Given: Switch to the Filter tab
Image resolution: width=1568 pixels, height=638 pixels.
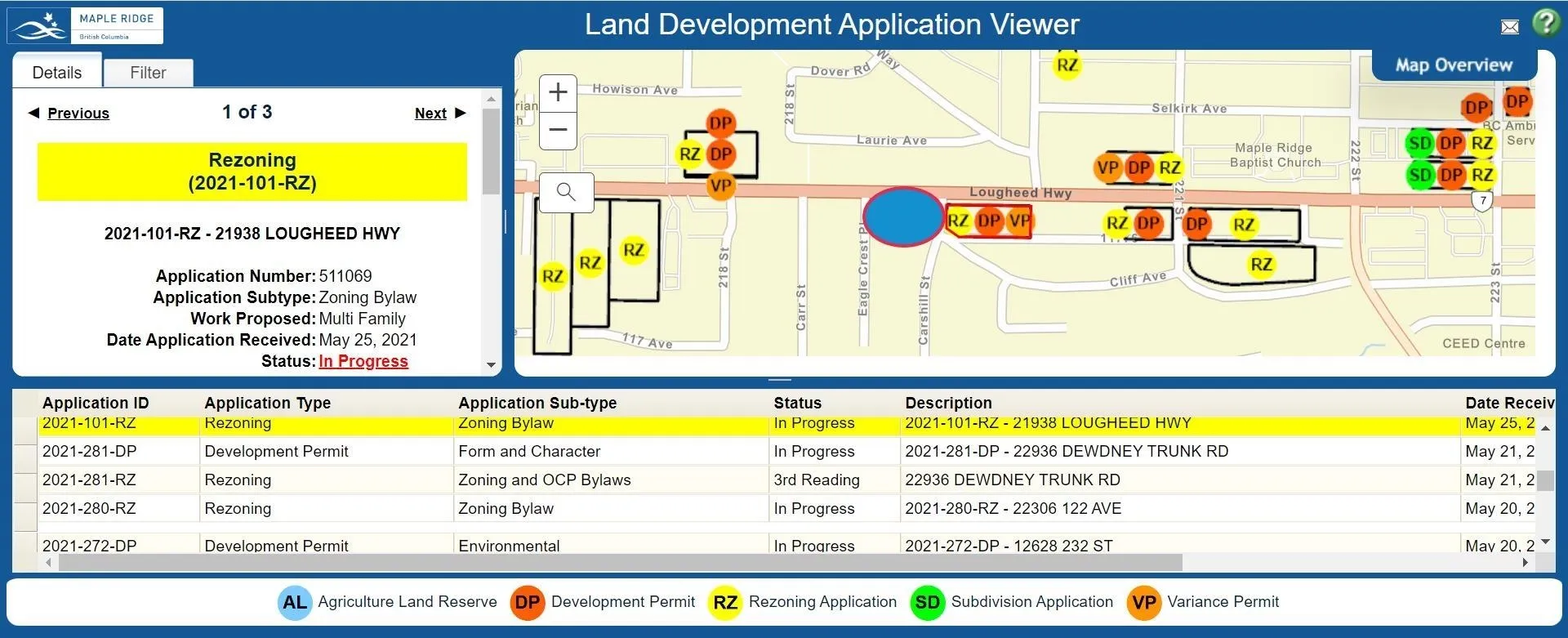Looking at the screenshot, I should click(x=148, y=73).
